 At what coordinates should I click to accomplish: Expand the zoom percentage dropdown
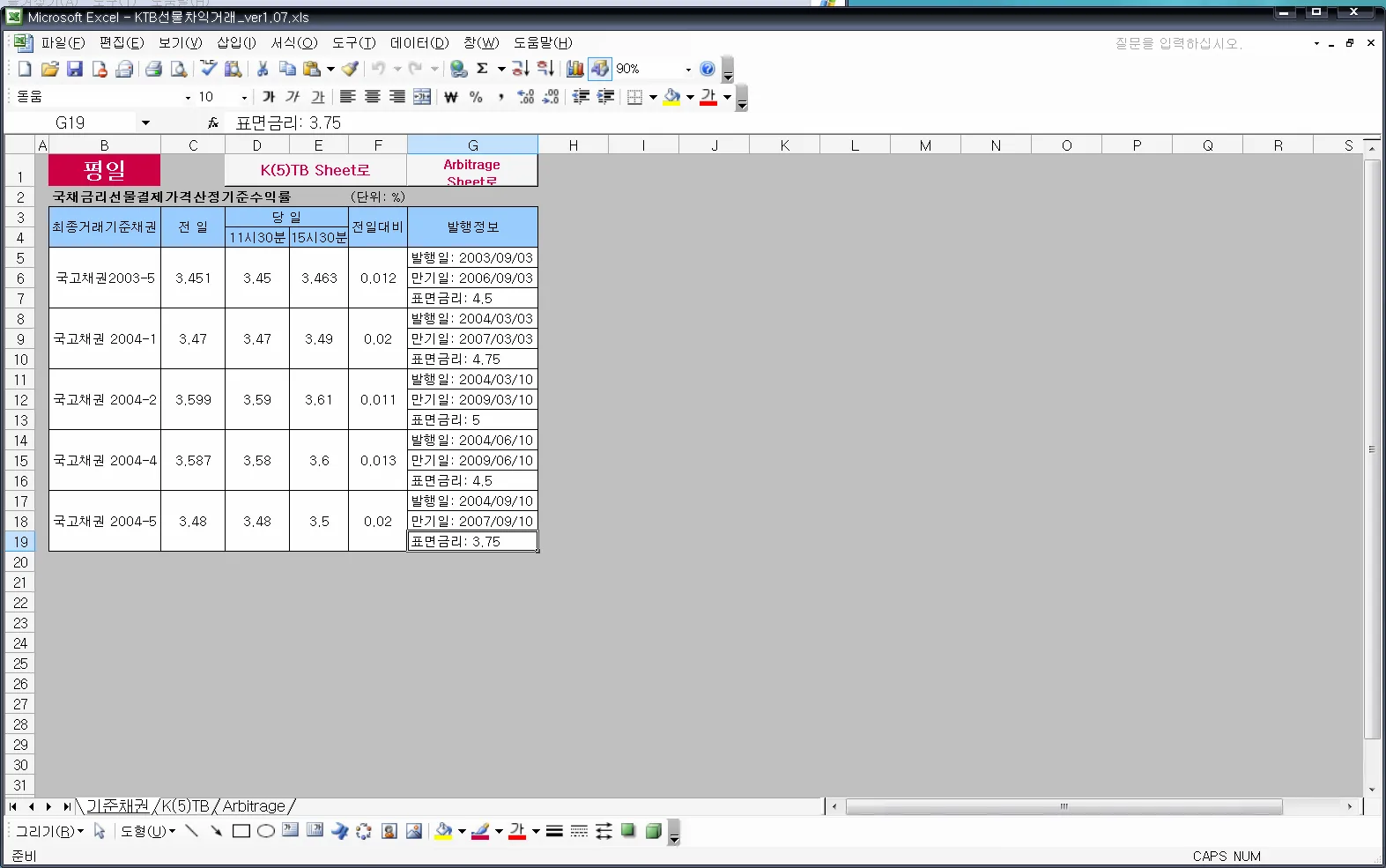[688, 70]
